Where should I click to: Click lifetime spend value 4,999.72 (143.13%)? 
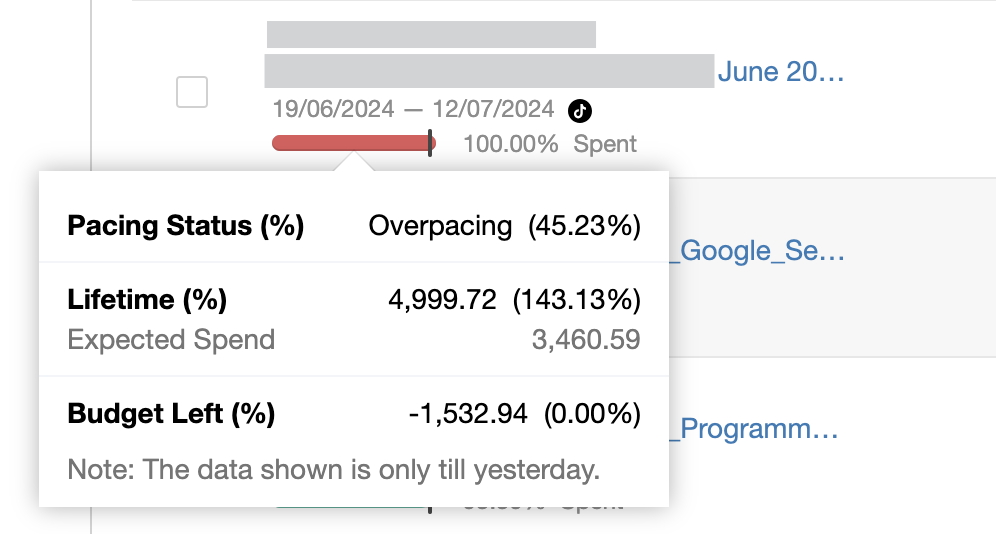pyautogui.click(x=514, y=299)
